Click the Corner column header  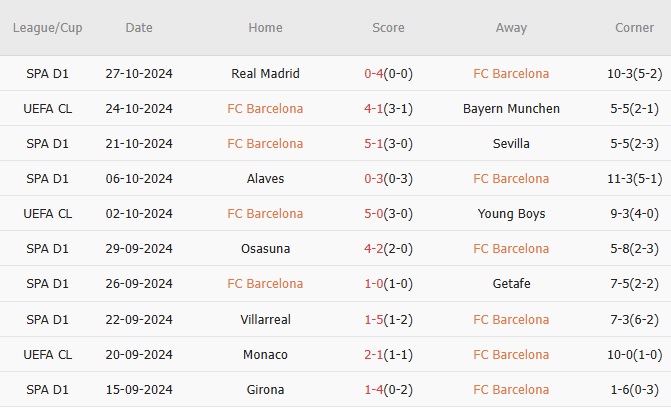(635, 28)
